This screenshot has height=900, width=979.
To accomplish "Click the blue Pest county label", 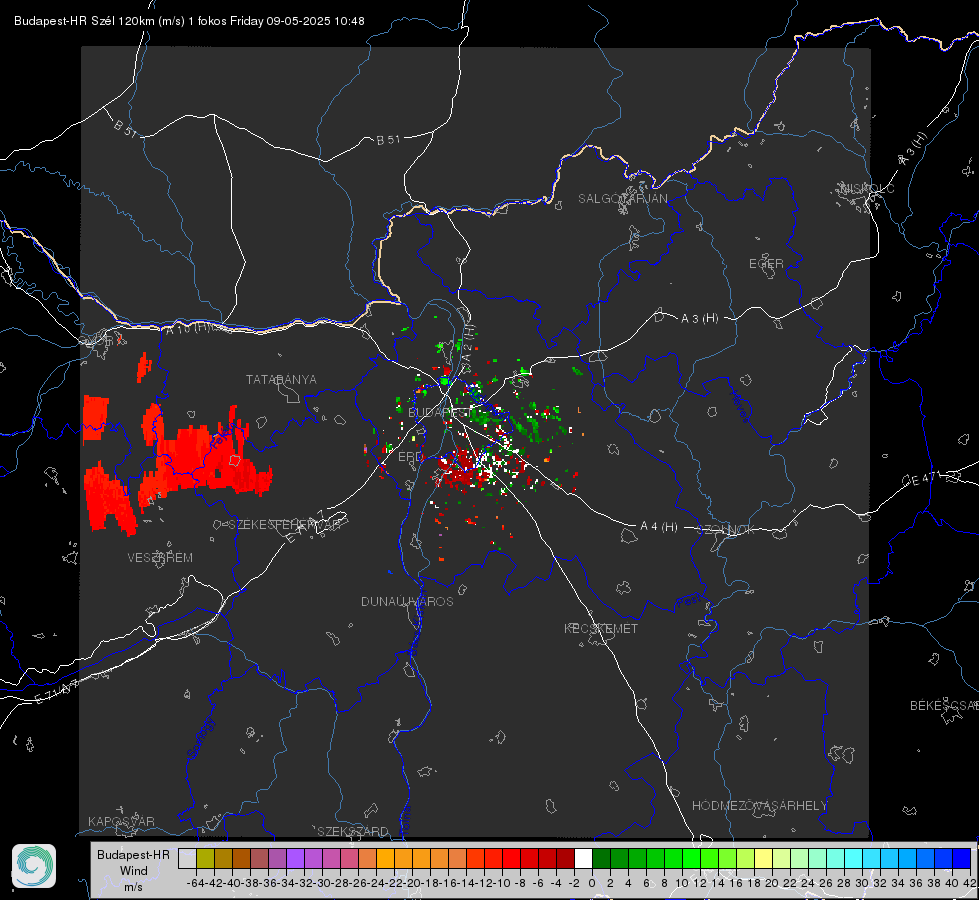I will tap(689, 602).
